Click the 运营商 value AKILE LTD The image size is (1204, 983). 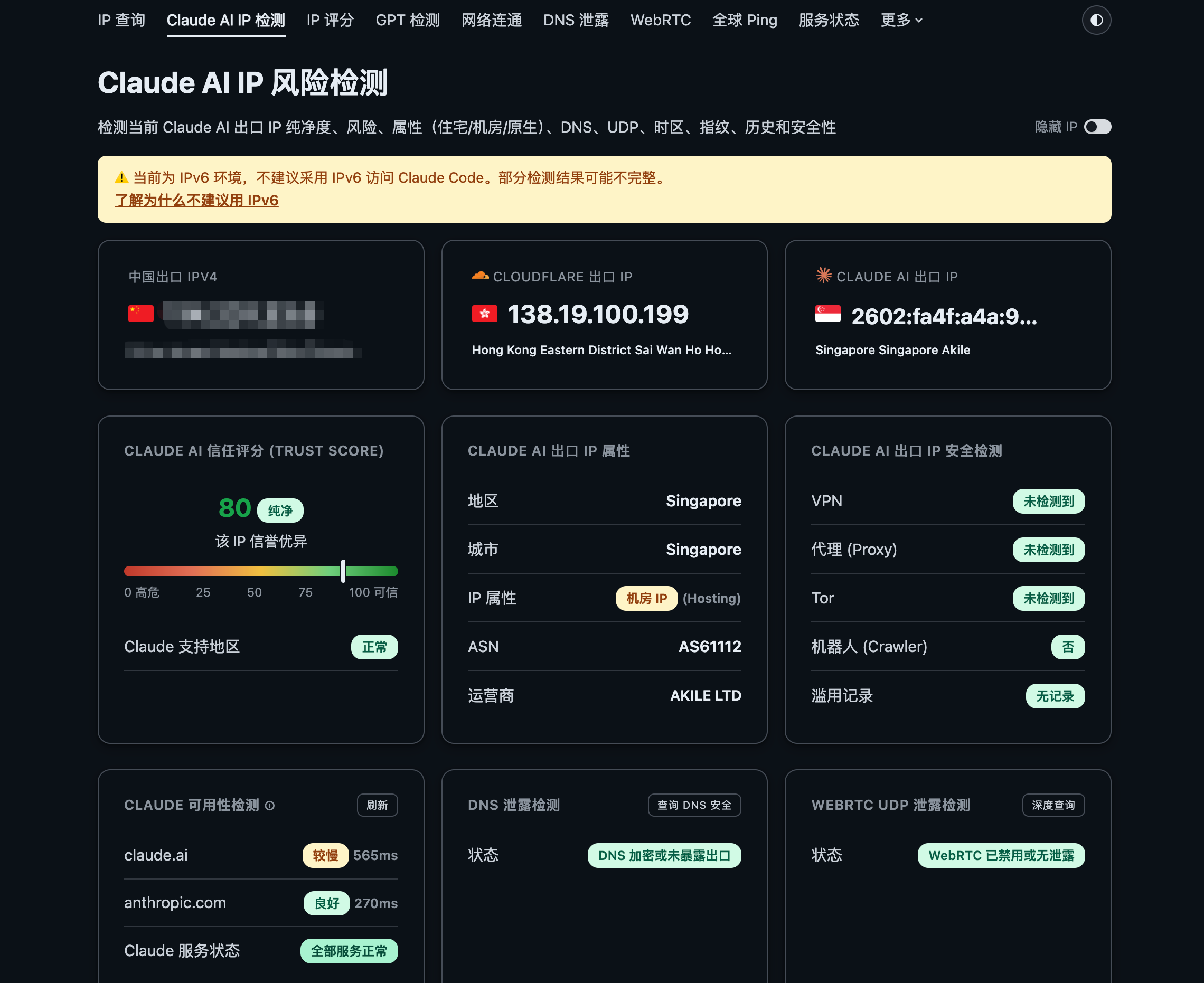[706, 695]
